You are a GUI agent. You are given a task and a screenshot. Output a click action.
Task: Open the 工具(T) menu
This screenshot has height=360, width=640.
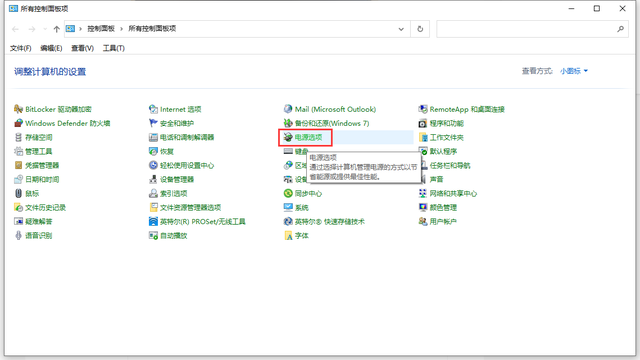coord(113,48)
